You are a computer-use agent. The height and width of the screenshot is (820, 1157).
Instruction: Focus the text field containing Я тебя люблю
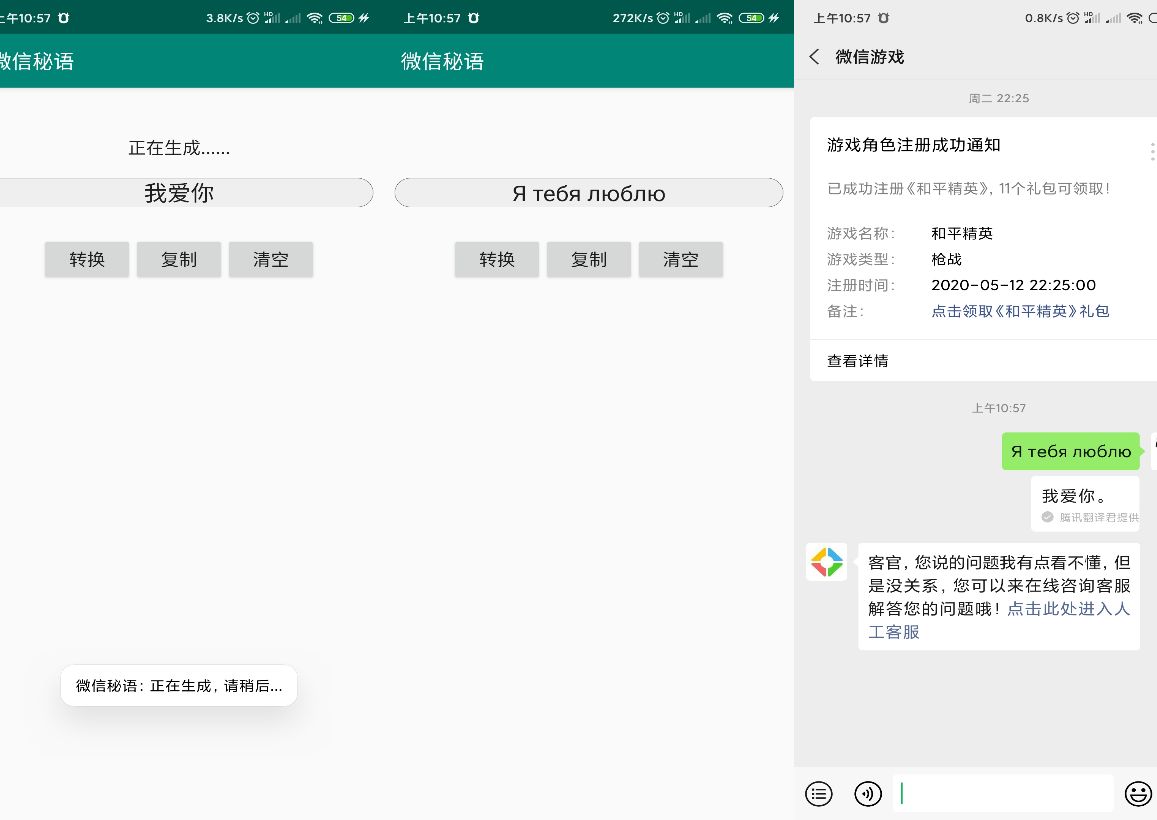tap(589, 193)
